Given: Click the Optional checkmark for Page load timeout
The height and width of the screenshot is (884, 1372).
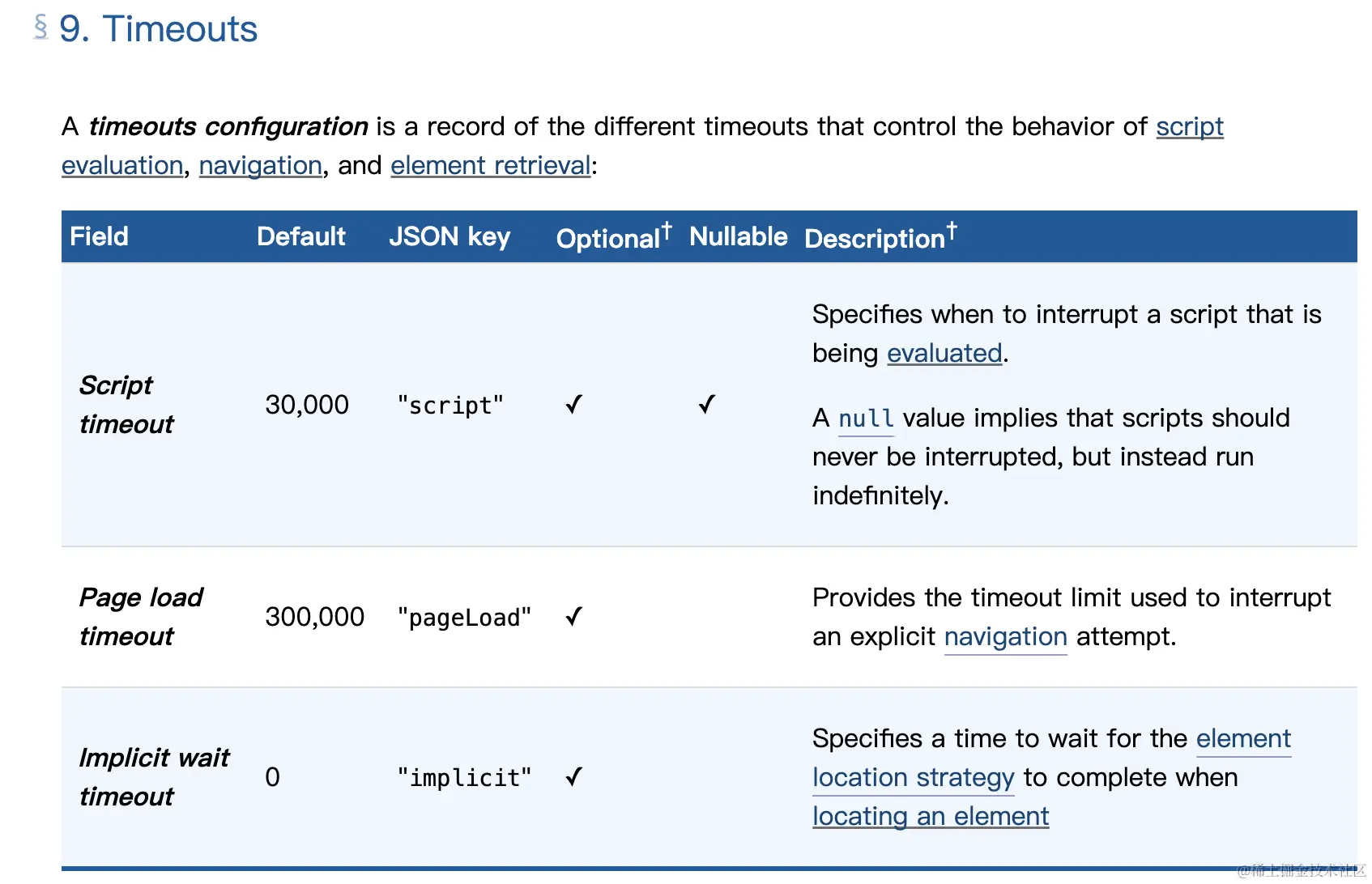Looking at the screenshot, I should [x=574, y=618].
